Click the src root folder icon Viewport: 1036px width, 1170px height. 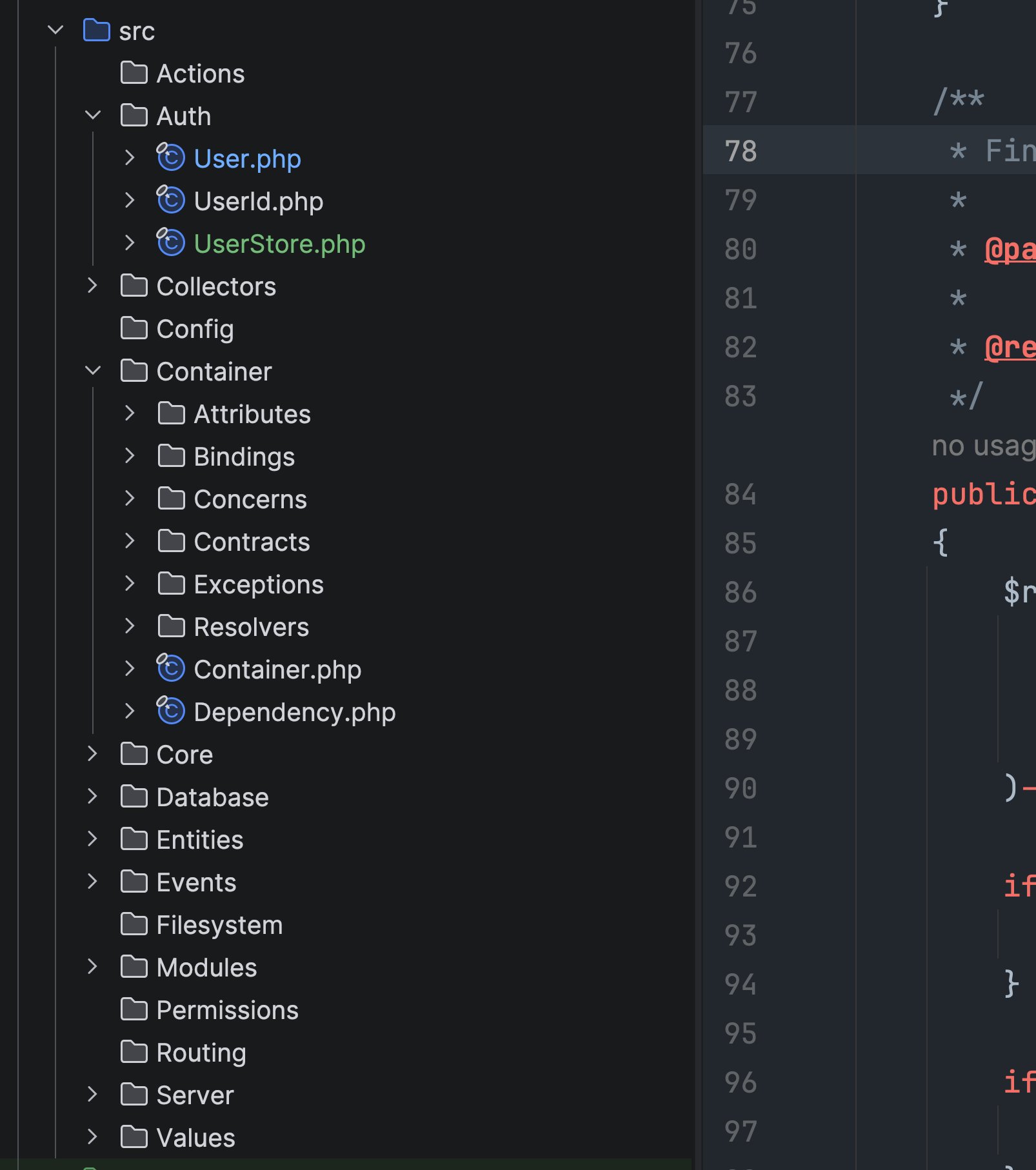pyautogui.click(x=97, y=30)
